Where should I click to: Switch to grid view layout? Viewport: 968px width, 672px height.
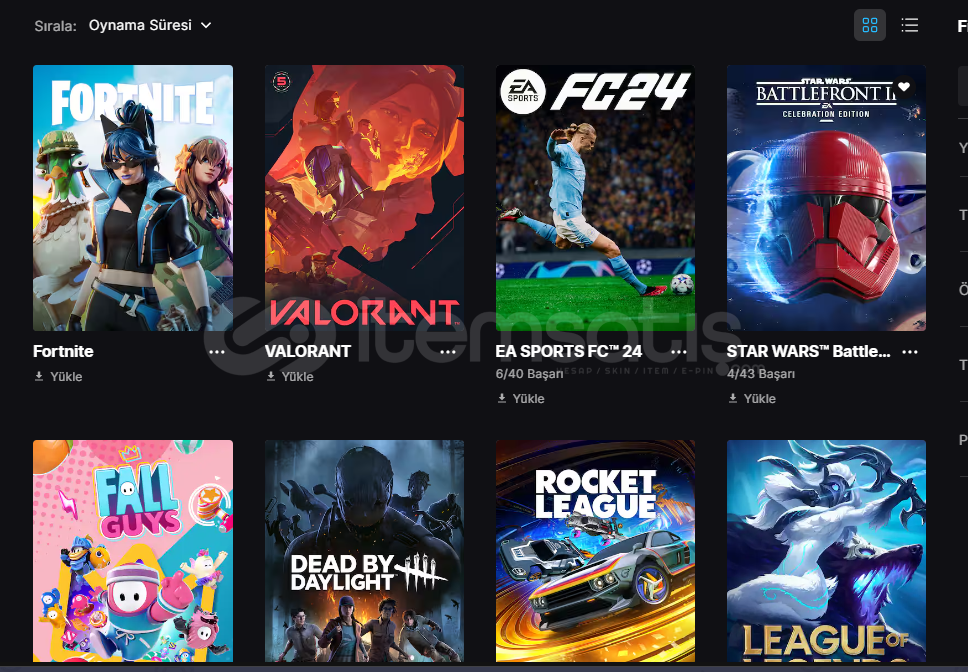point(869,25)
